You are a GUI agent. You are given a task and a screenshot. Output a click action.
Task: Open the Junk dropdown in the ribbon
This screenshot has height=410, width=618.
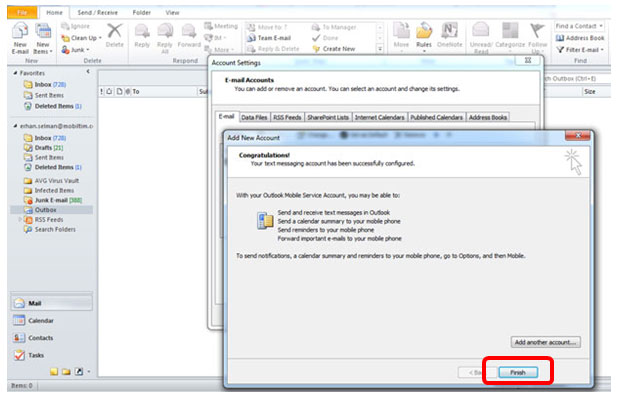point(76,50)
